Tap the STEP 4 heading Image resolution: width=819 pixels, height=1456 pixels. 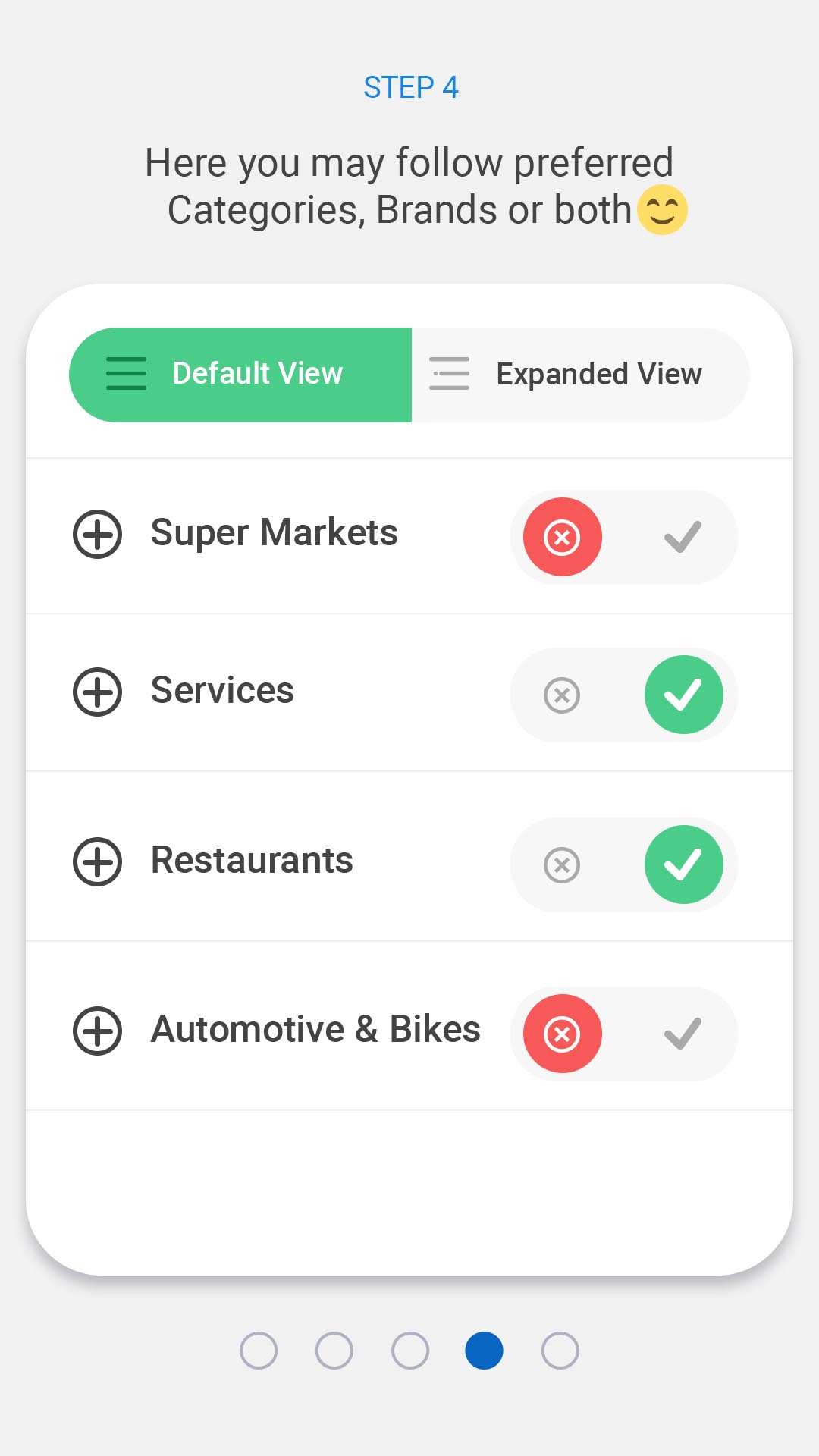click(x=410, y=87)
